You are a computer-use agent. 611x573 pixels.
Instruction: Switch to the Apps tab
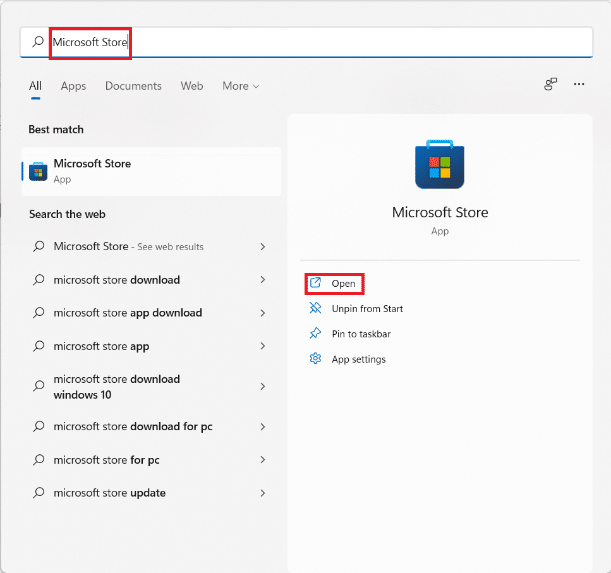coord(73,86)
